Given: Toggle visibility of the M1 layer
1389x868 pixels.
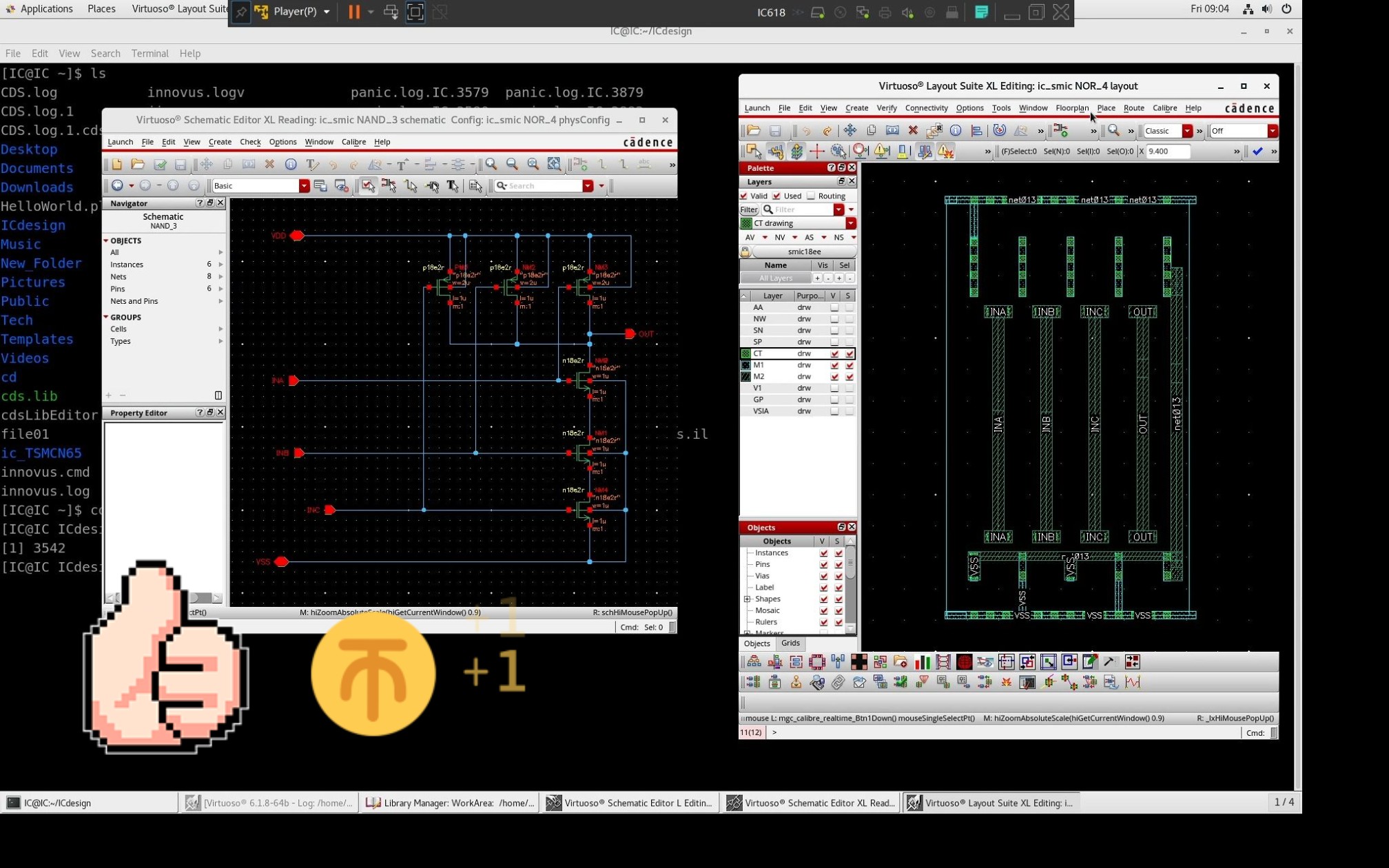Looking at the screenshot, I should click(x=834, y=366).
